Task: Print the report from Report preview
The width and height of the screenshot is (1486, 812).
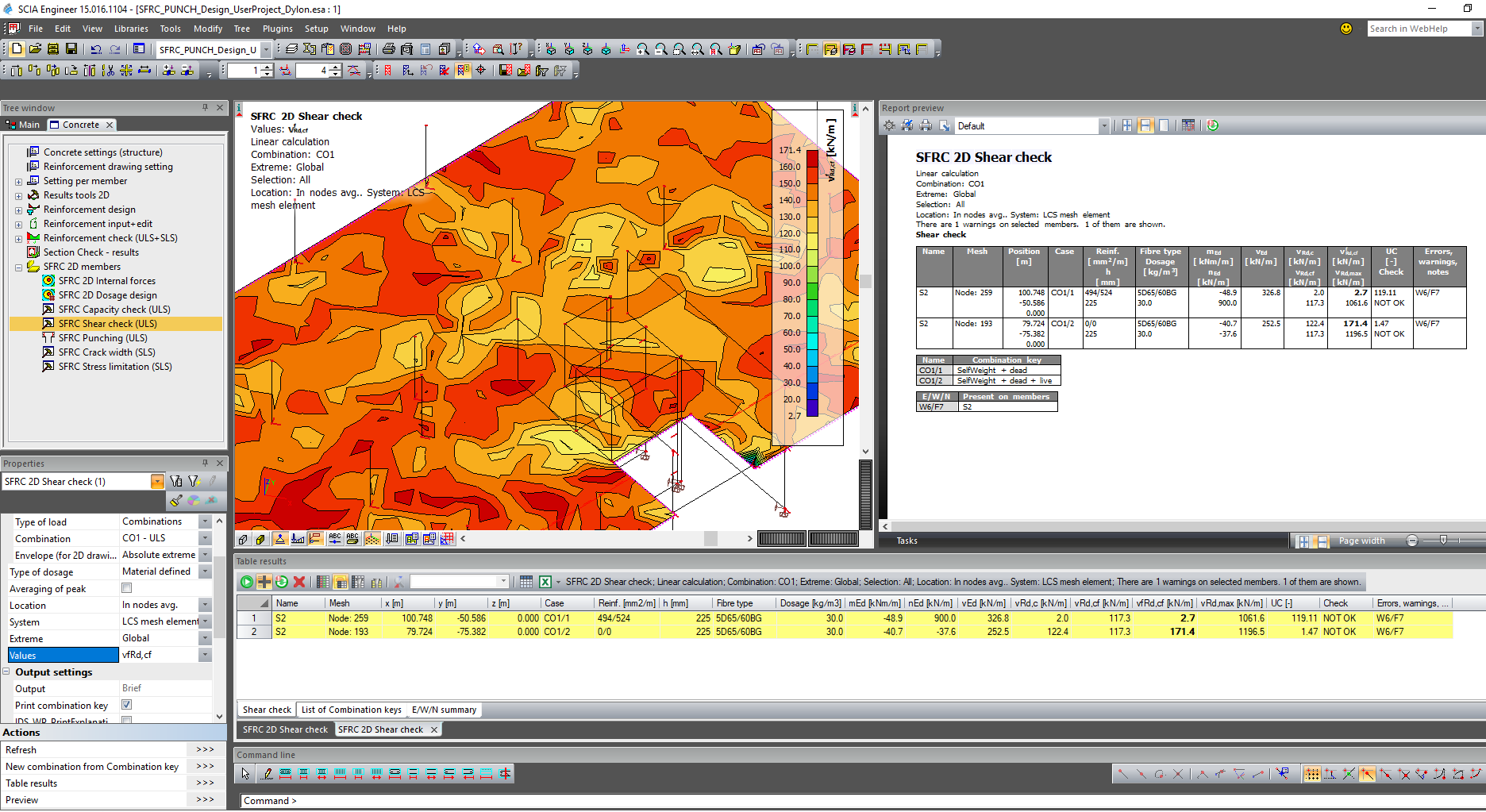Action: click(x=926, y=125)
